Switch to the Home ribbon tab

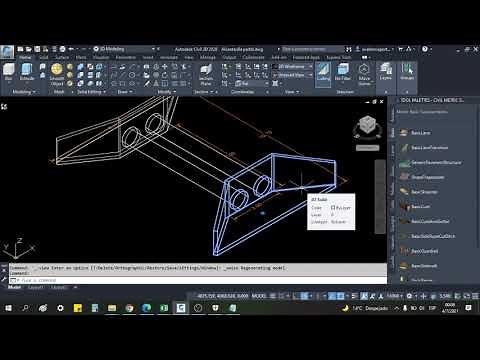tap(25, 57)
